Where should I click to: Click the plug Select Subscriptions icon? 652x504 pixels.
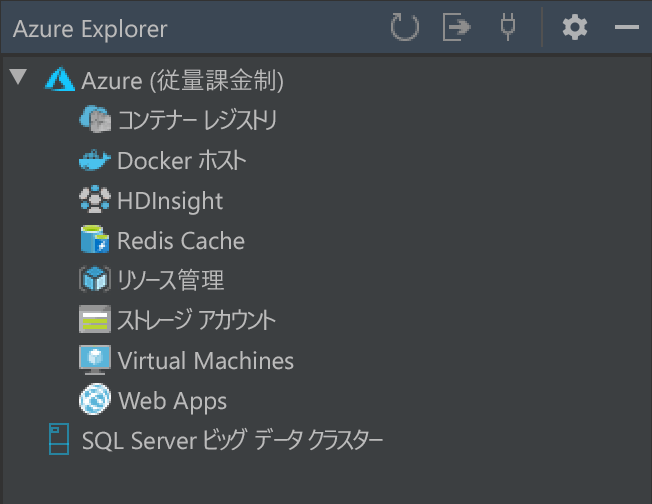click(x=508, y=27)
